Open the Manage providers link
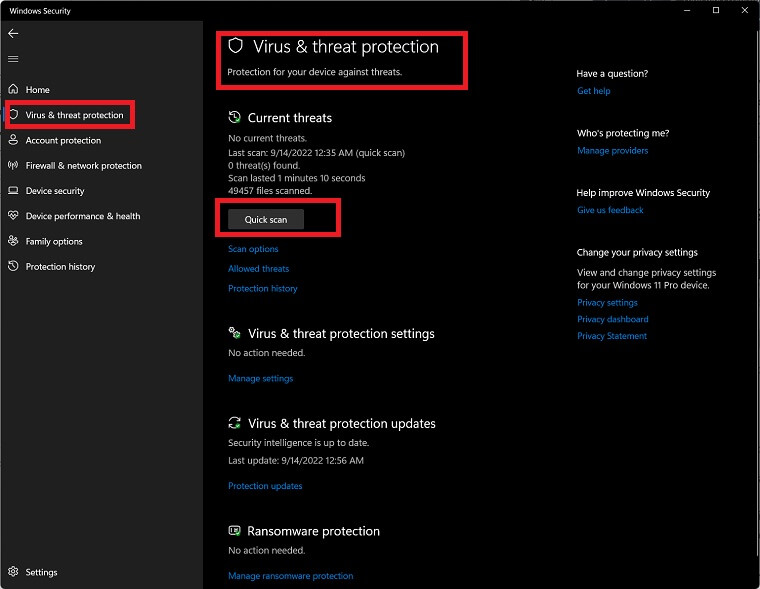 pyautogui.click(x=612, y=150)
